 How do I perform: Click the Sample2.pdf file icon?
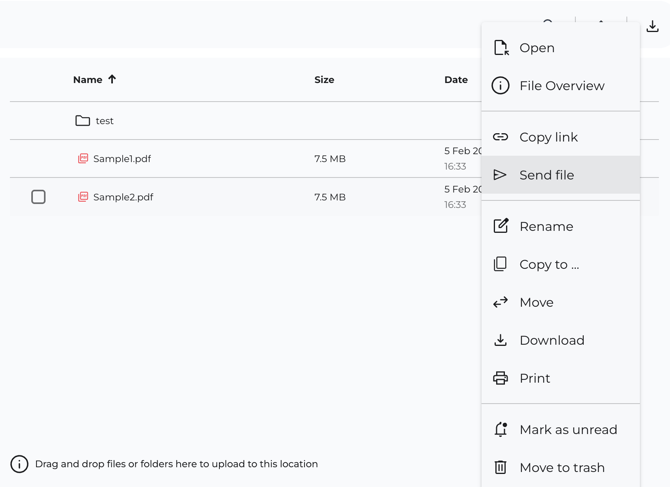(83, 197)
